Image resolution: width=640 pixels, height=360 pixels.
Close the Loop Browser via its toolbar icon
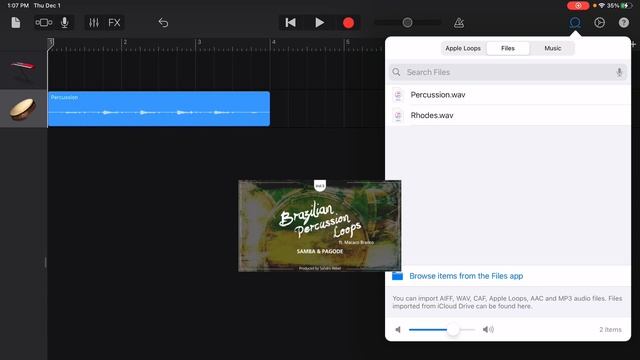pyautogui.click(x=575, y=22)
